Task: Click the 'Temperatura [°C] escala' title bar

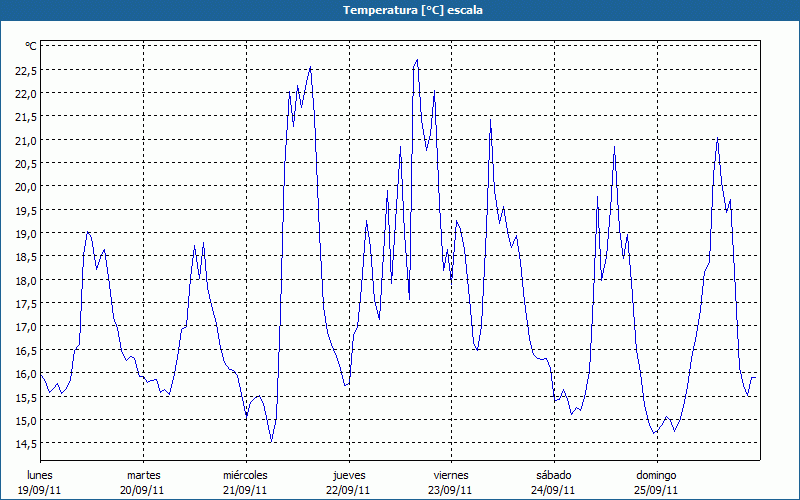Action: 400,10
